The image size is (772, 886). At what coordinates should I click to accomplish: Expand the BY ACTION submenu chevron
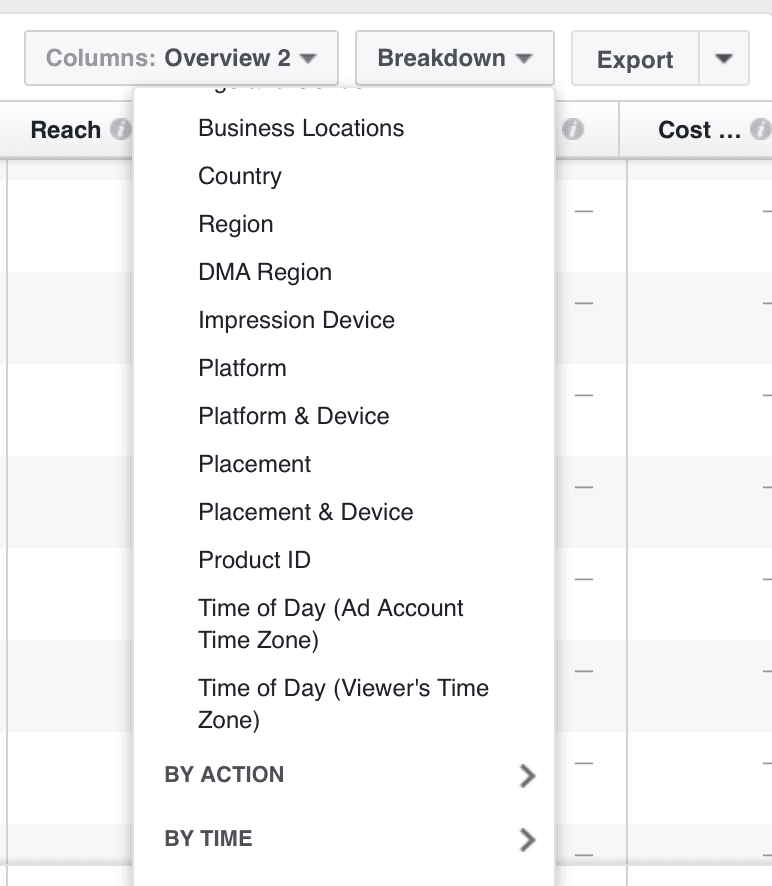pyautogui.click(x=528, y=776)
